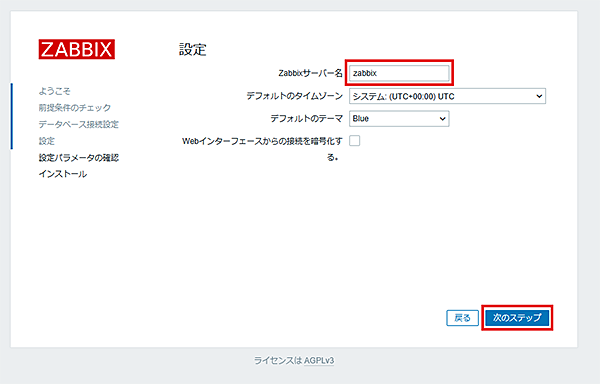Open the デフォルトのタイムゾーン dropdown
The width and height of the screenshot is (600, 384).
pyautogui.click(x=447, y=96)
